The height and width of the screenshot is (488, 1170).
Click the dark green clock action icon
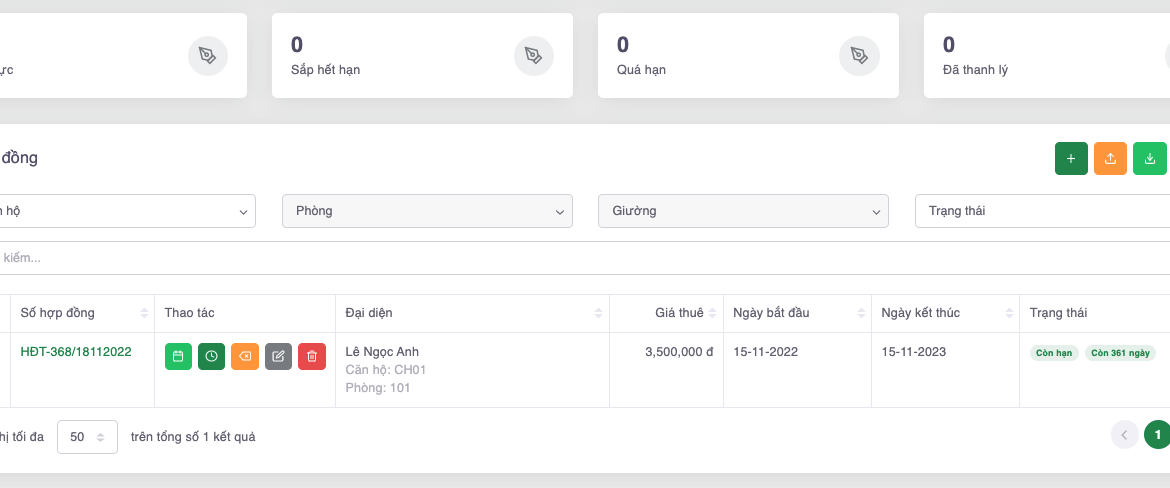[x=211, y=356]
